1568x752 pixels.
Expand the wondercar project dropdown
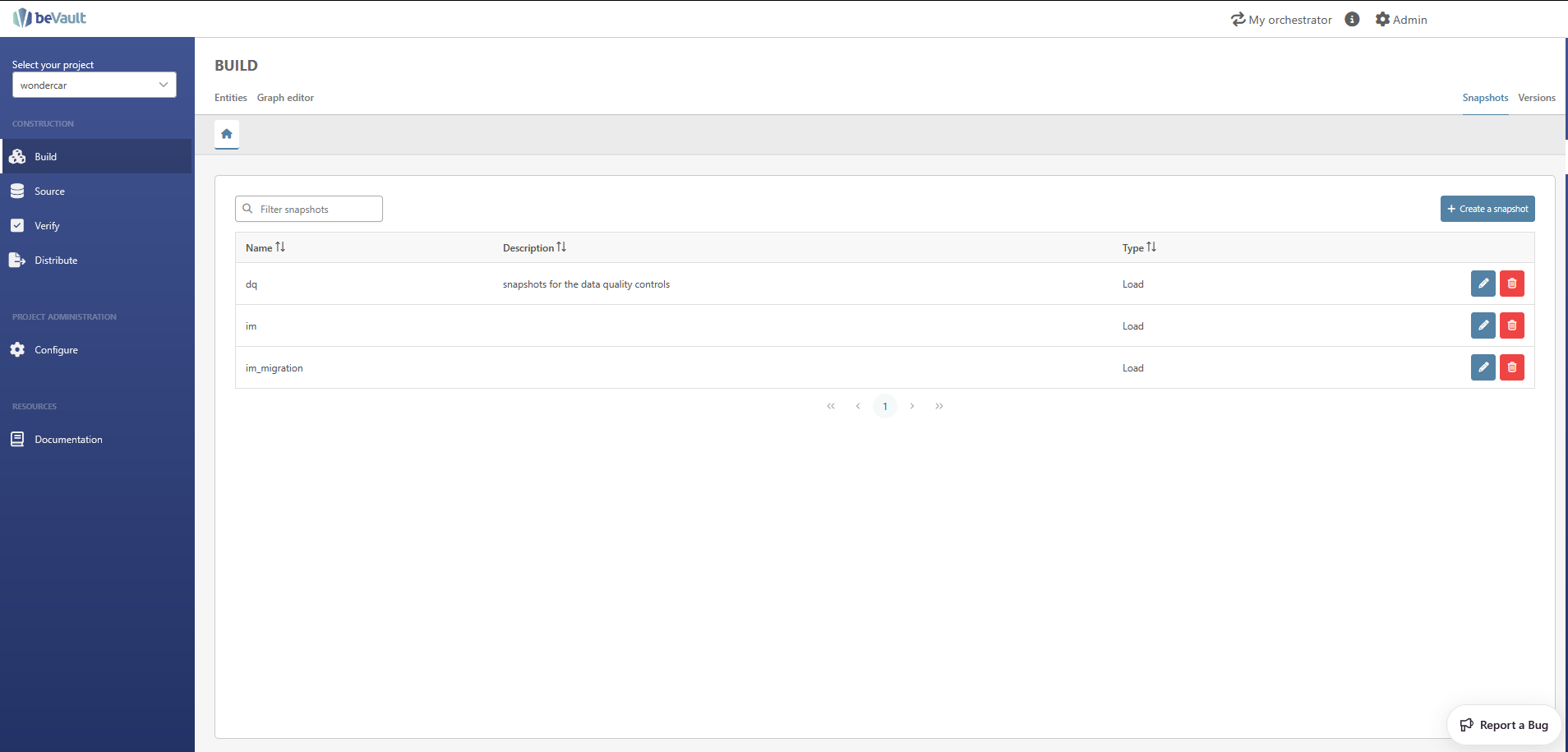(x=94, y=85)
